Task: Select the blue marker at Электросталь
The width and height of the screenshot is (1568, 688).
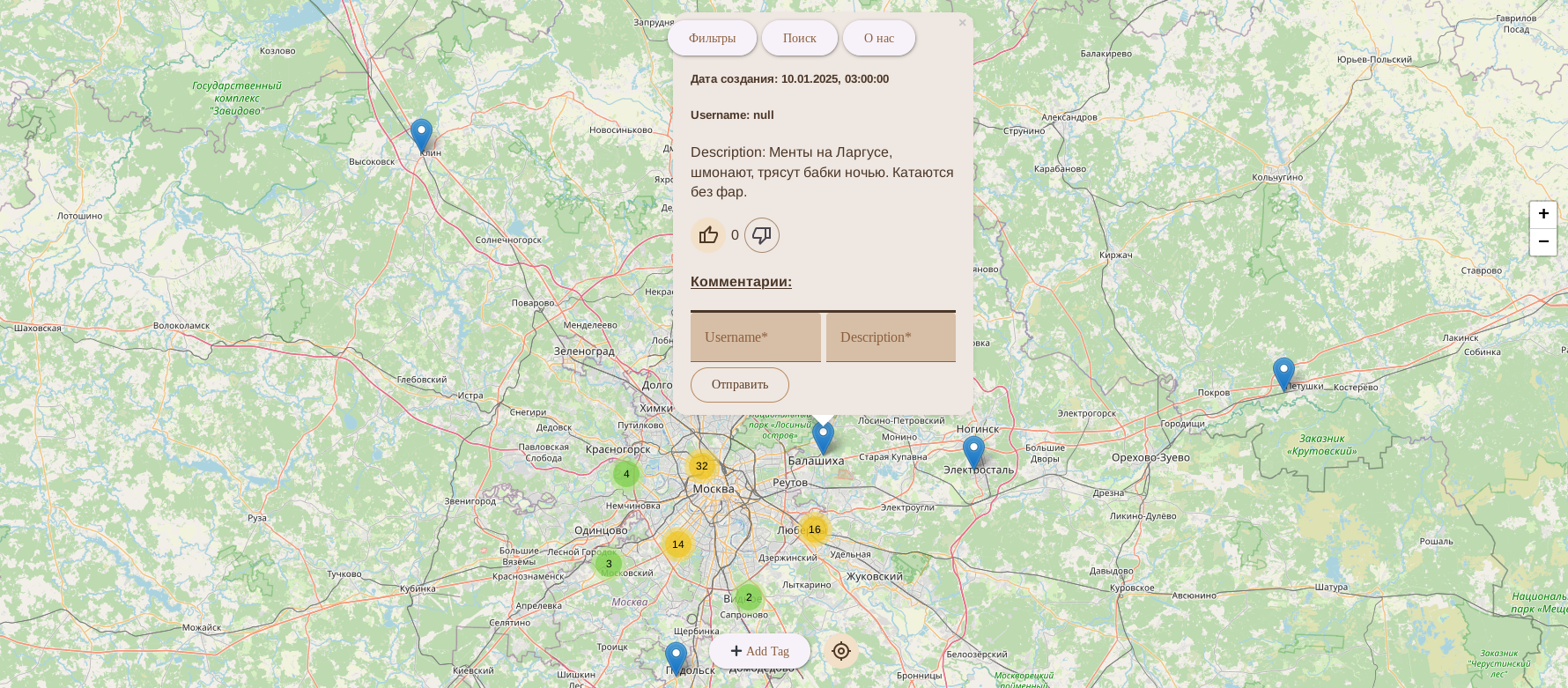Action: 973,453
